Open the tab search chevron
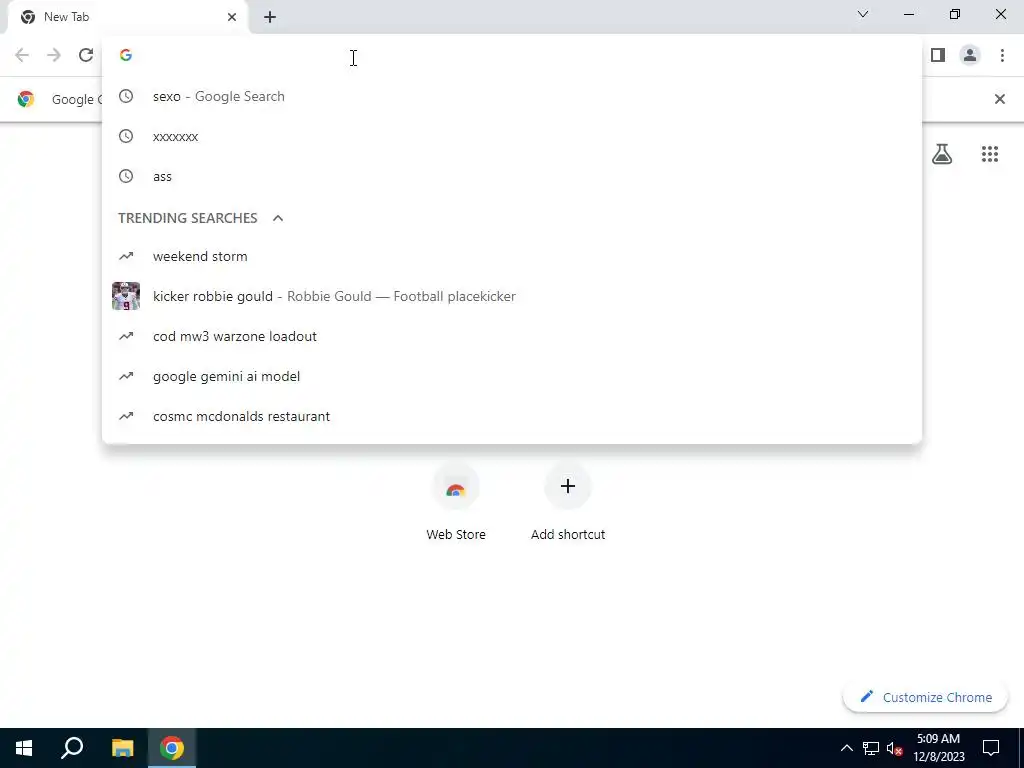Viewport: 1024px width, 768px height. (x=863, y=14)
